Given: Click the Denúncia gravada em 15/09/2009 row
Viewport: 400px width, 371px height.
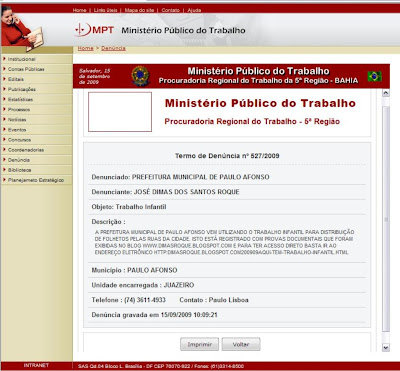Looking at the screenshot, I should coord(228,315).
